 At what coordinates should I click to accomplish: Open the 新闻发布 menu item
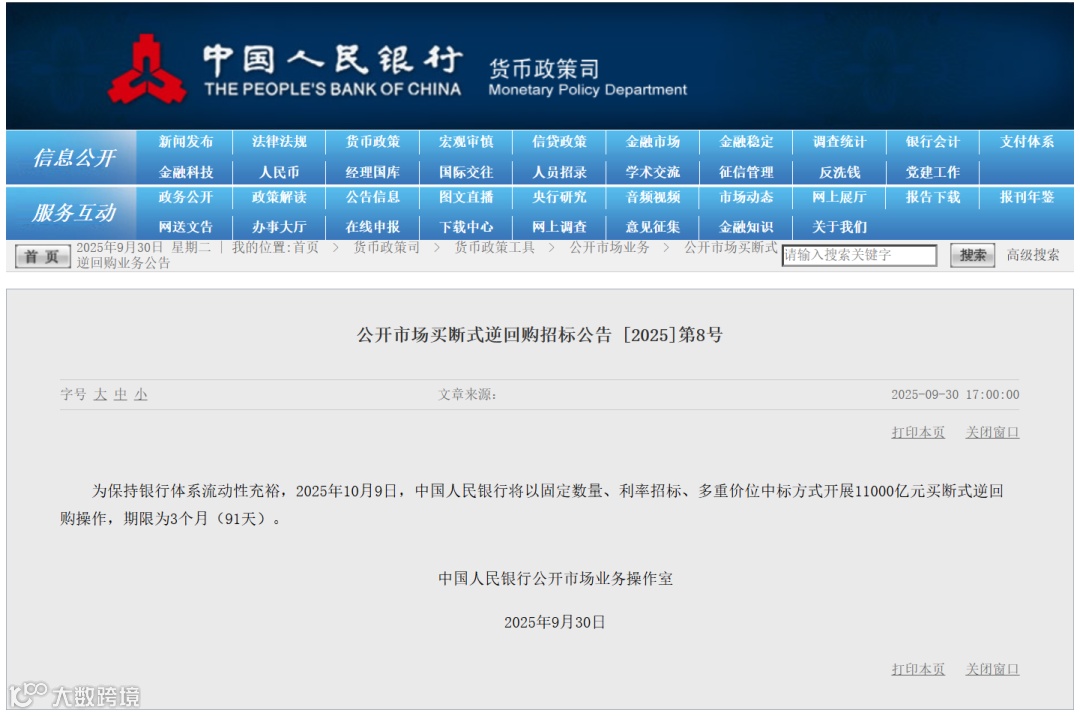pyautogui.click(x=185, y=142)
